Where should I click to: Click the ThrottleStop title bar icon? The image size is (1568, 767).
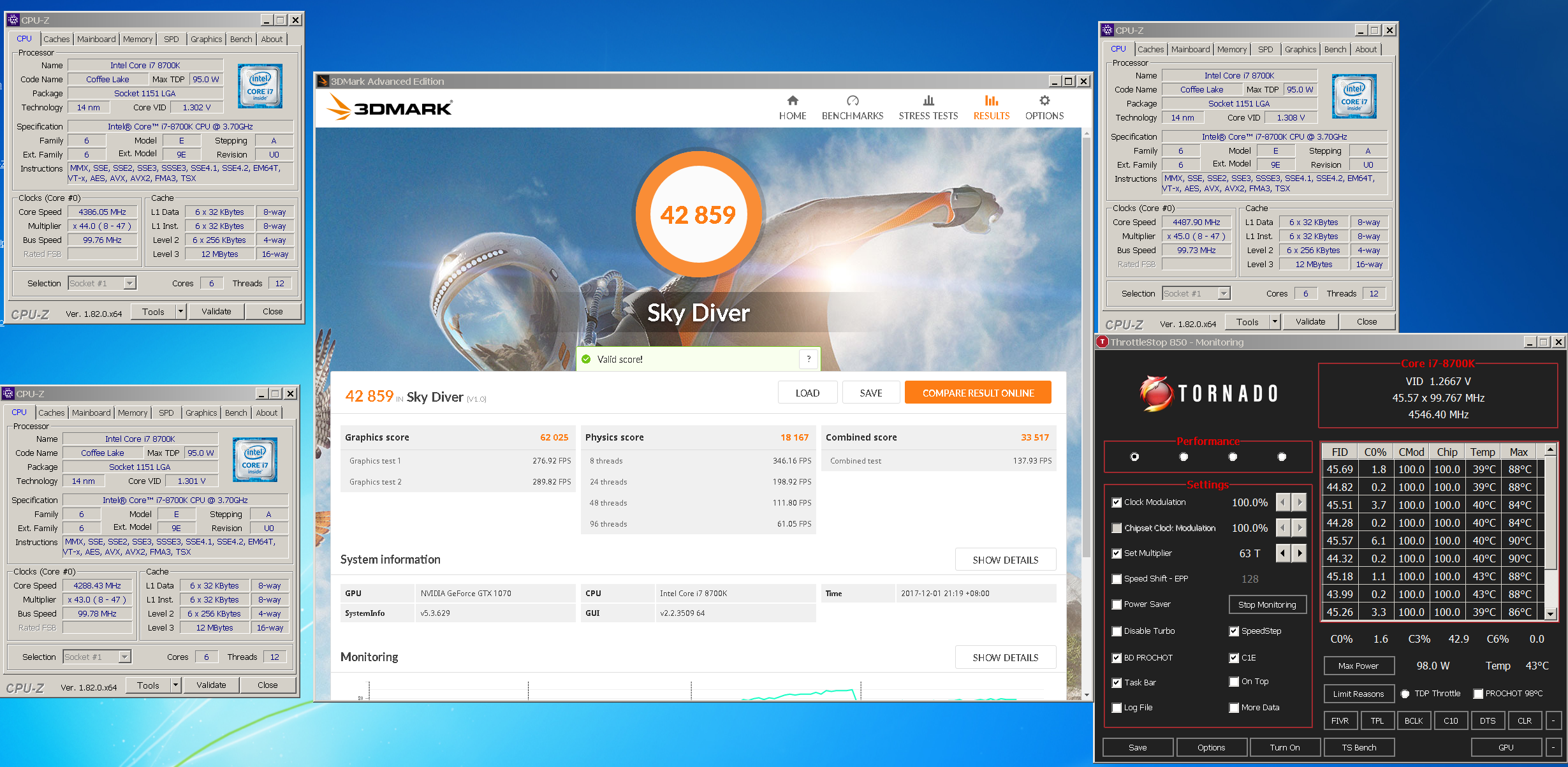1102,342
